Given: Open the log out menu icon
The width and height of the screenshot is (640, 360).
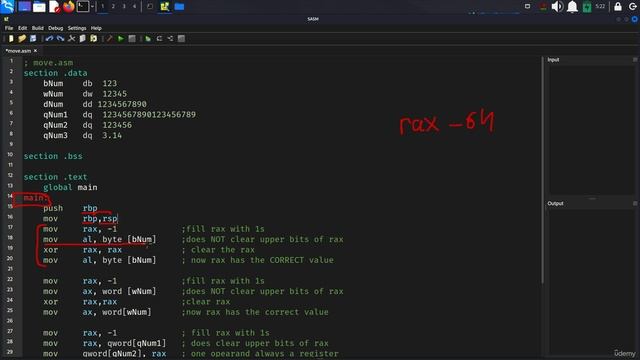Looking at the screenshot, I should [x=633, y=7].
